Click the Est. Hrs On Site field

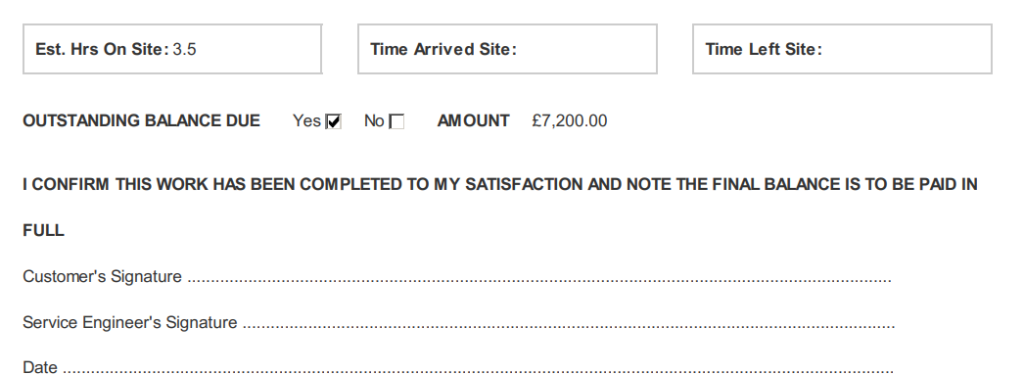[172, 49]
